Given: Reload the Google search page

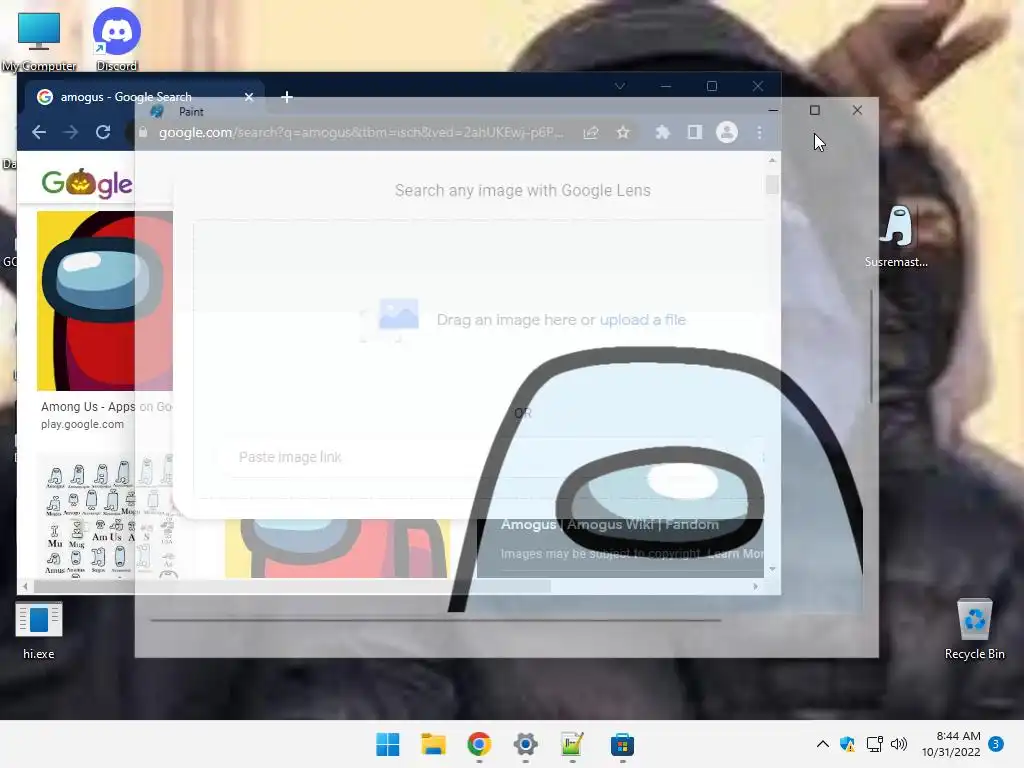Looking at the screenshot, I should pos(103,133).
